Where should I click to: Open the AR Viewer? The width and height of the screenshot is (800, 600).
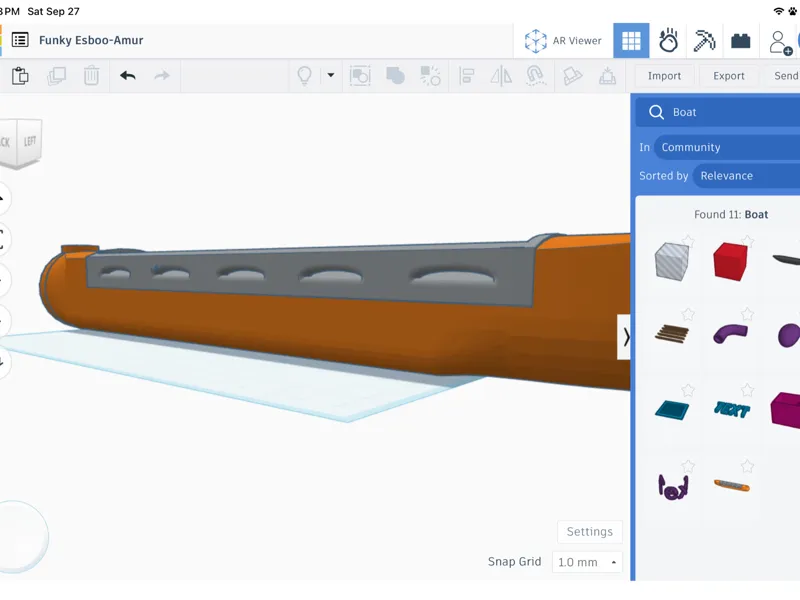[x=563, y=40]
